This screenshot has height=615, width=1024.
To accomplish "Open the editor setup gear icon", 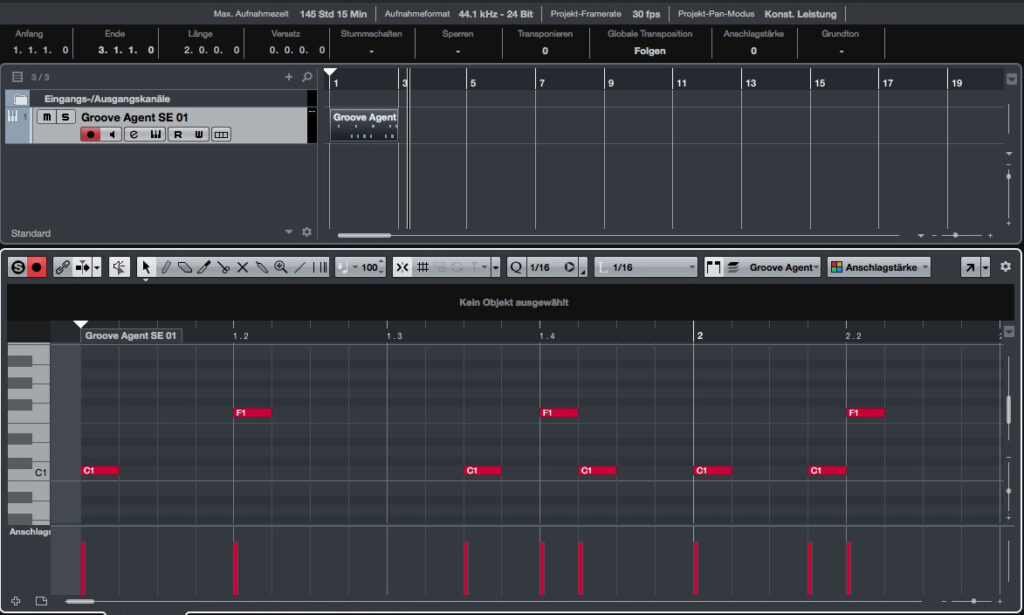I will pyautogui.click(x=1006, y=266).
